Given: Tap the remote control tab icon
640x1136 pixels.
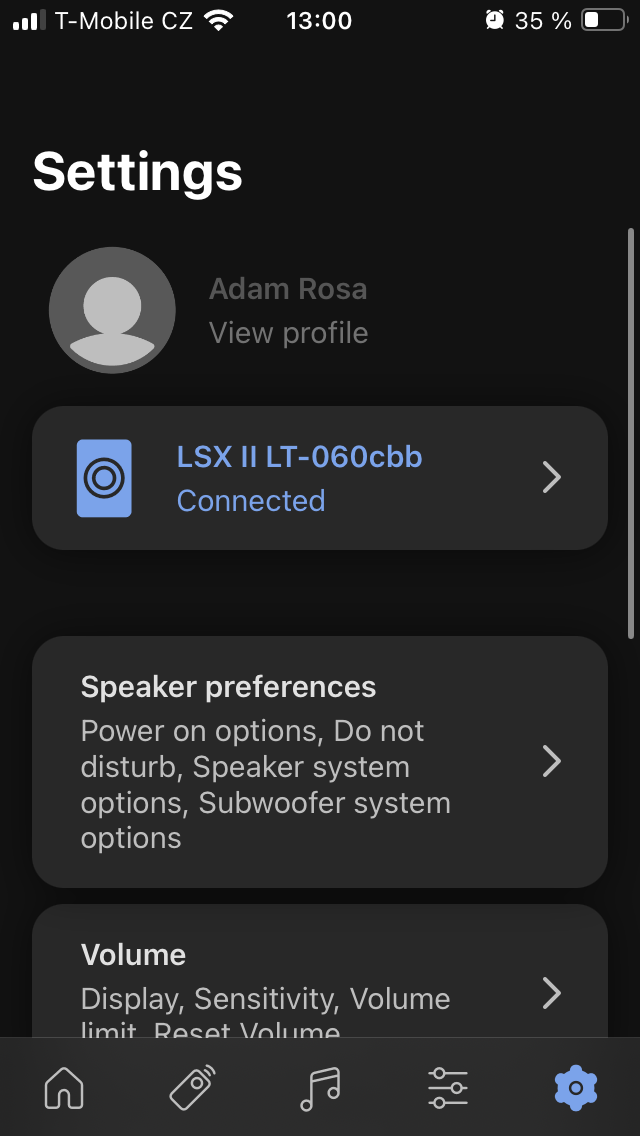Looking at the screenshot, I should point(192,1088).
